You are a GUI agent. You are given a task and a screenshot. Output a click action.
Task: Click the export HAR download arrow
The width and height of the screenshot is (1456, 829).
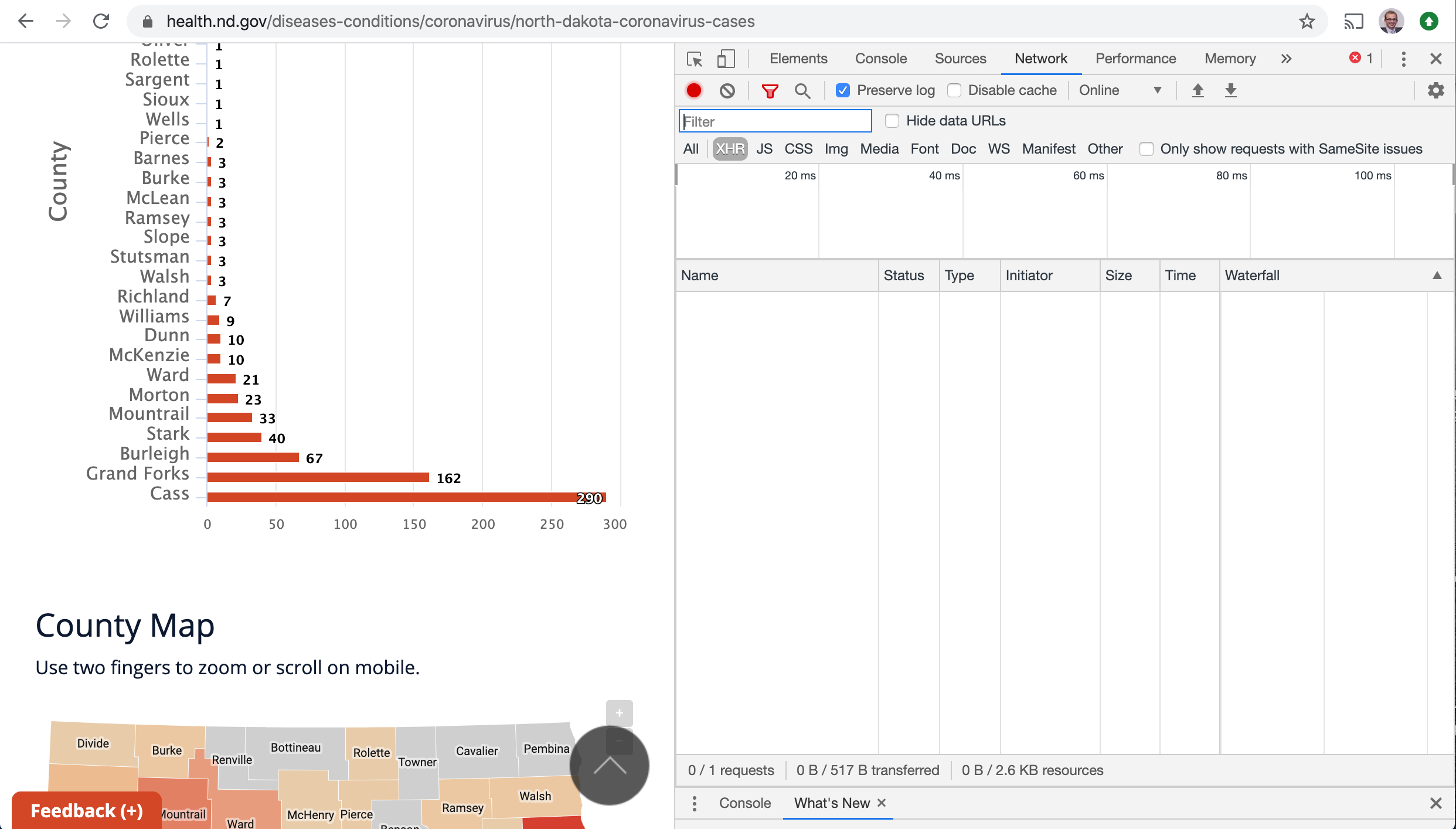coord(1230,90)
